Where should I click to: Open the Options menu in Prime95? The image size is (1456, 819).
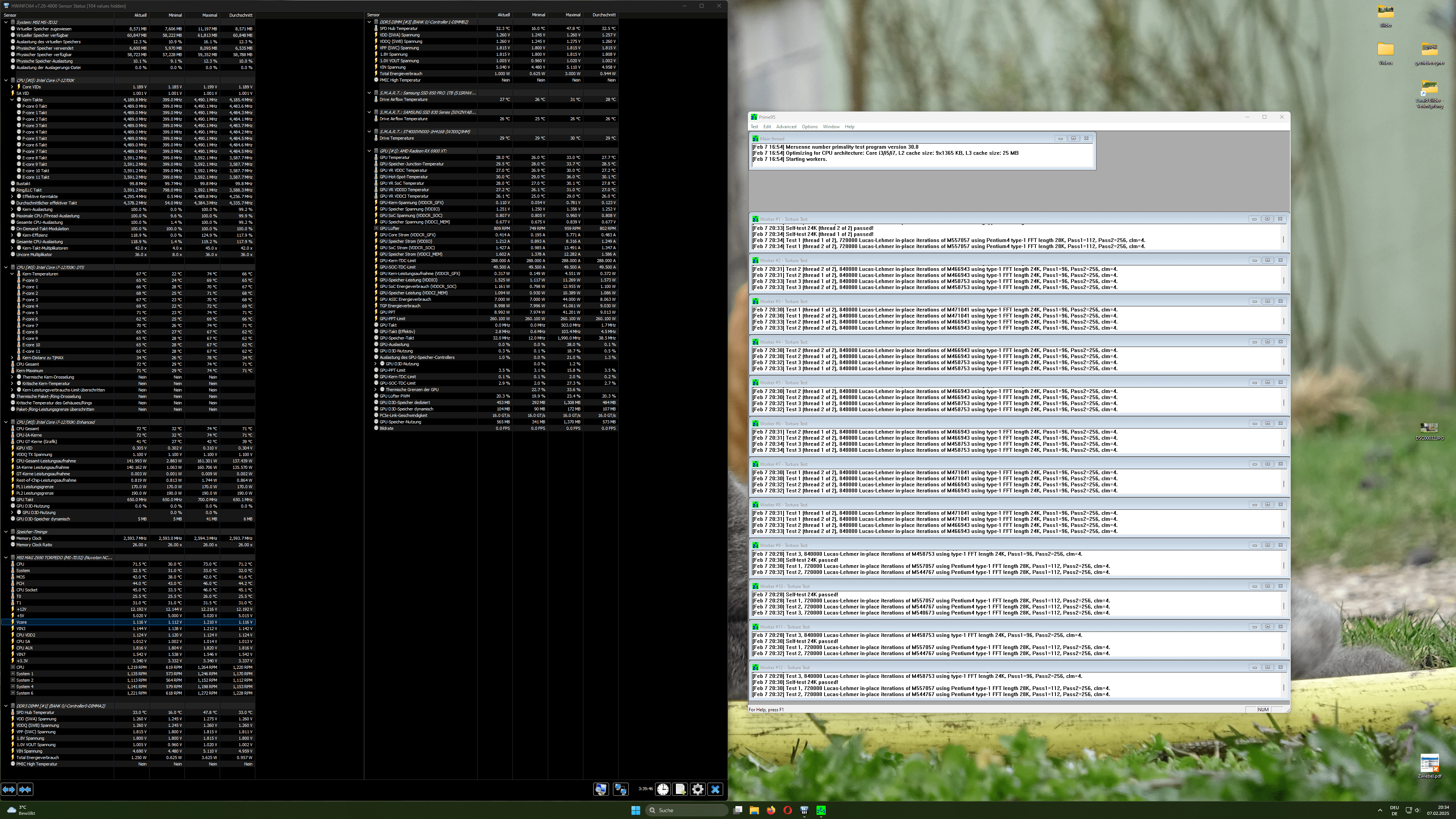pos(809,127)
